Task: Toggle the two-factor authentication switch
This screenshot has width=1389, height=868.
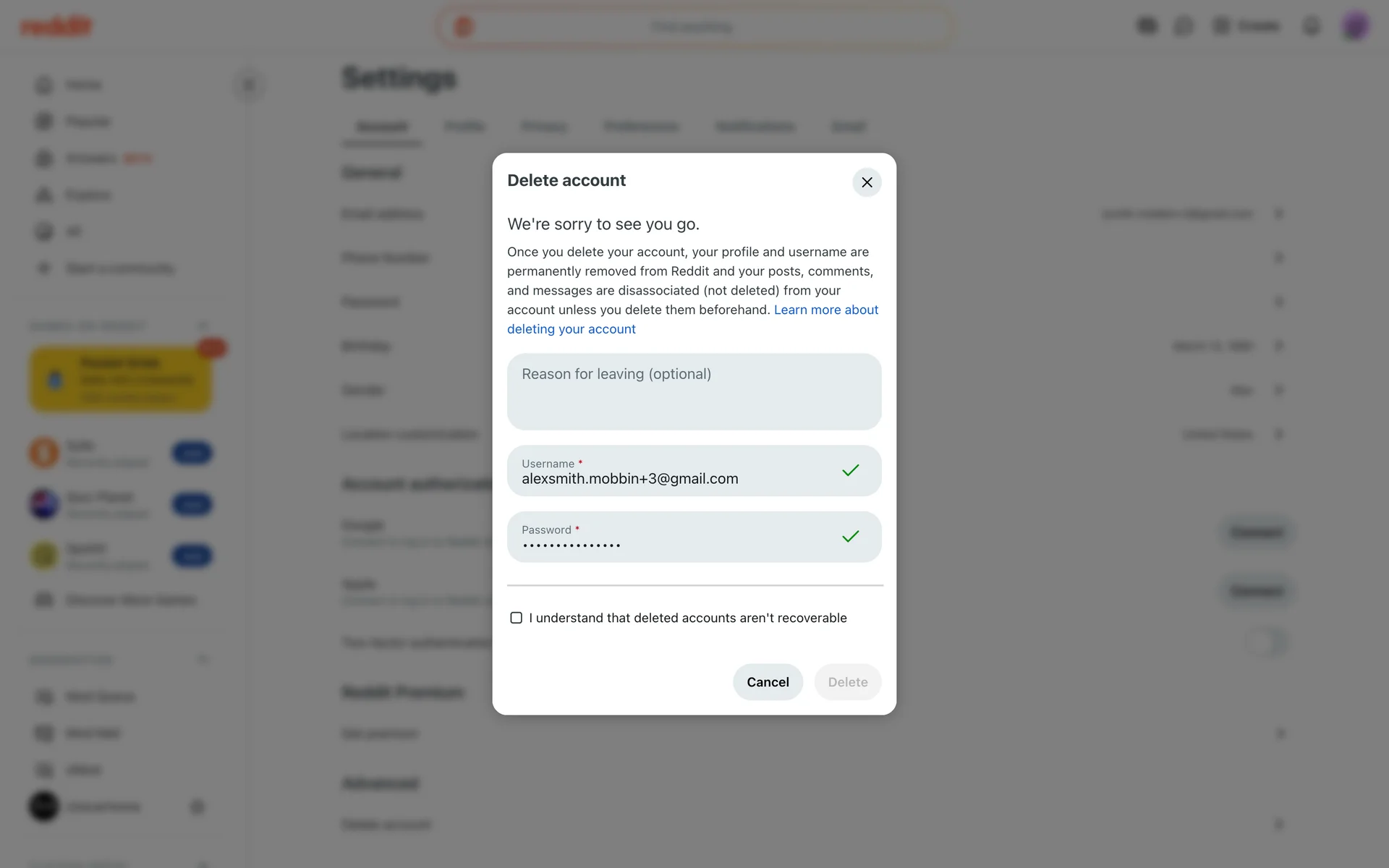Action: coord(1266,642)
